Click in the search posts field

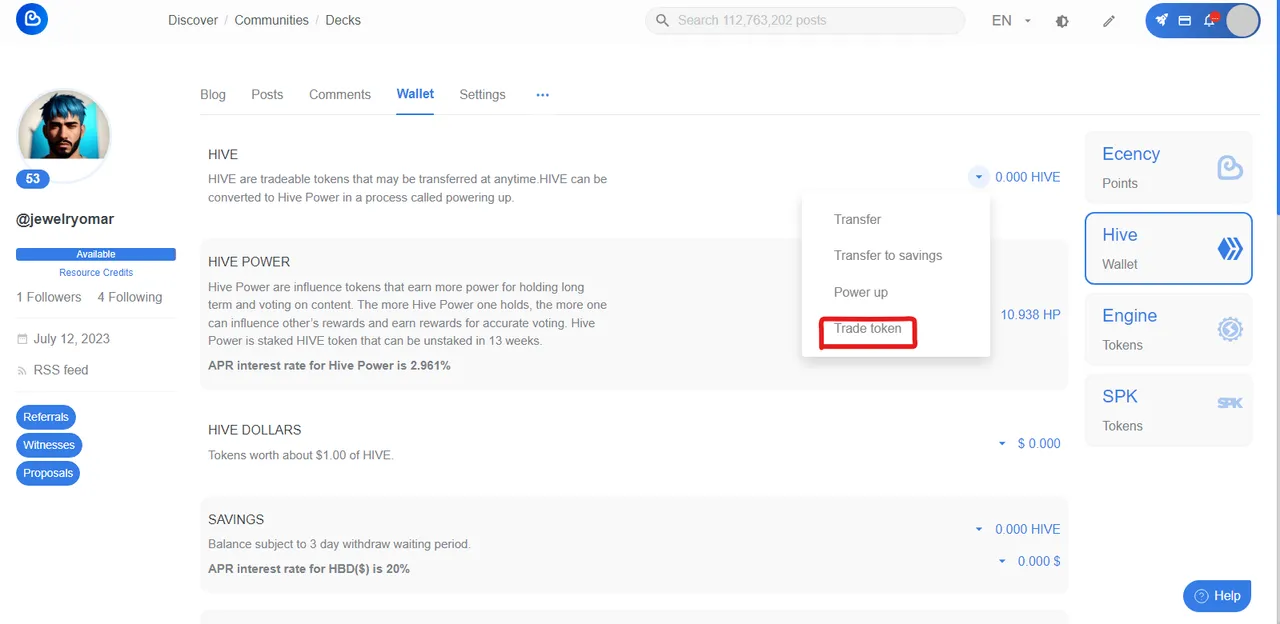pos(805,20)
